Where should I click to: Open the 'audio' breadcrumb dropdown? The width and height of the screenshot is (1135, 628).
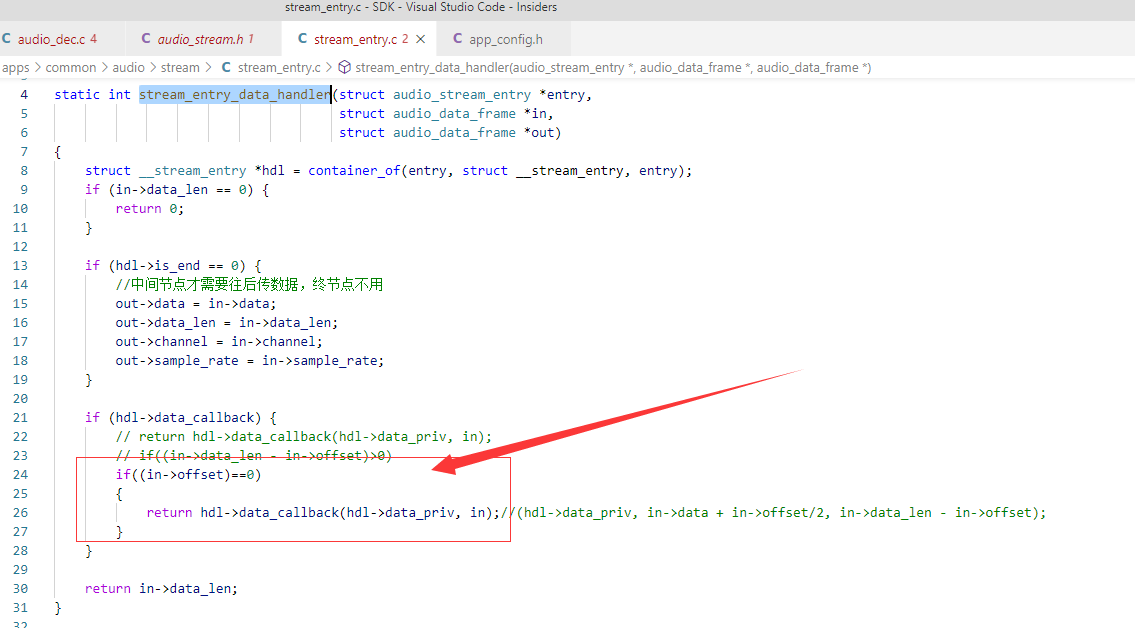click(x=128, y=67)
